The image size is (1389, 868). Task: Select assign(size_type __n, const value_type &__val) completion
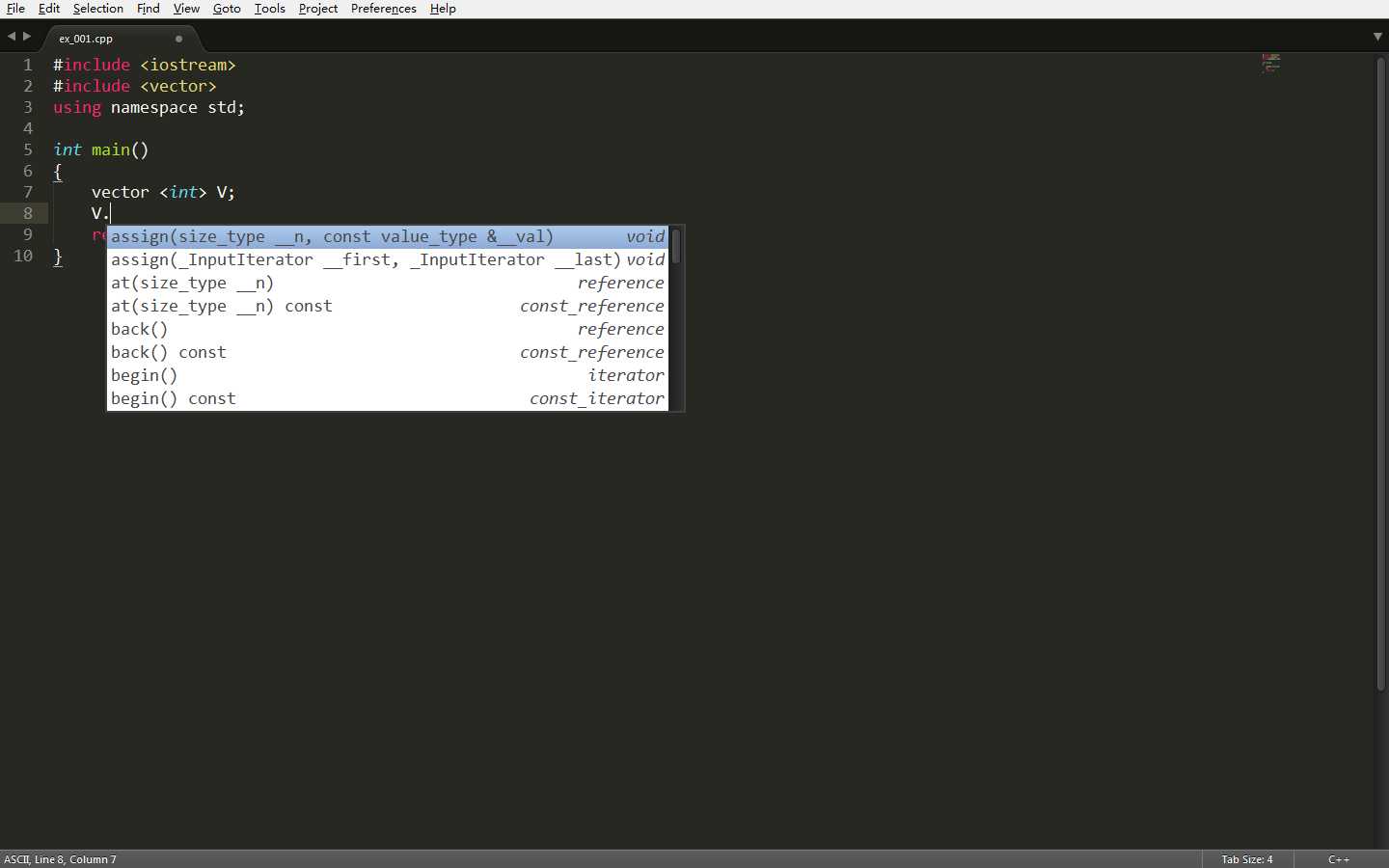pos(388,236)
